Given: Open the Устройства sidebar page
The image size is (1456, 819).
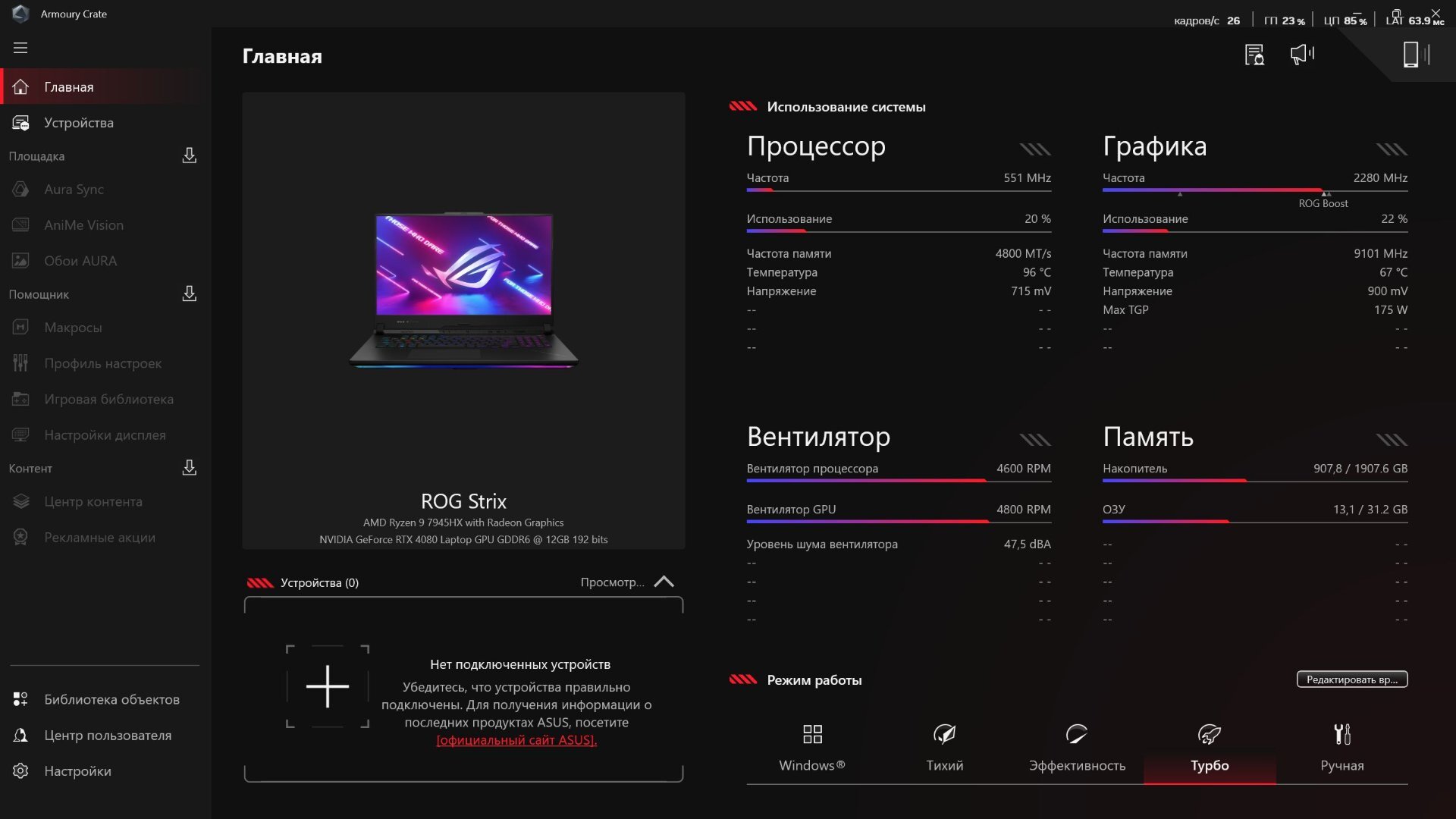Looking at the screenshot, I should pyautogui.click(x=78, y=123).
